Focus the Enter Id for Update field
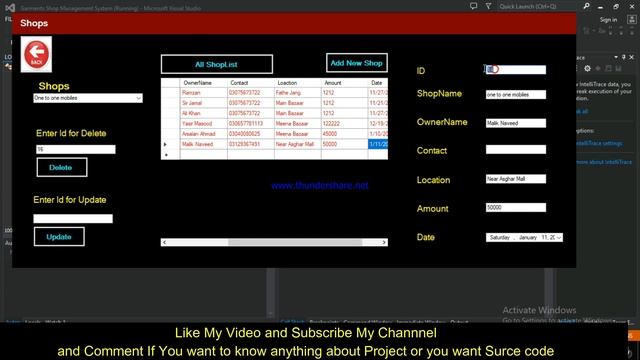Viewport: 640px width, 360px height. (73, 218)
